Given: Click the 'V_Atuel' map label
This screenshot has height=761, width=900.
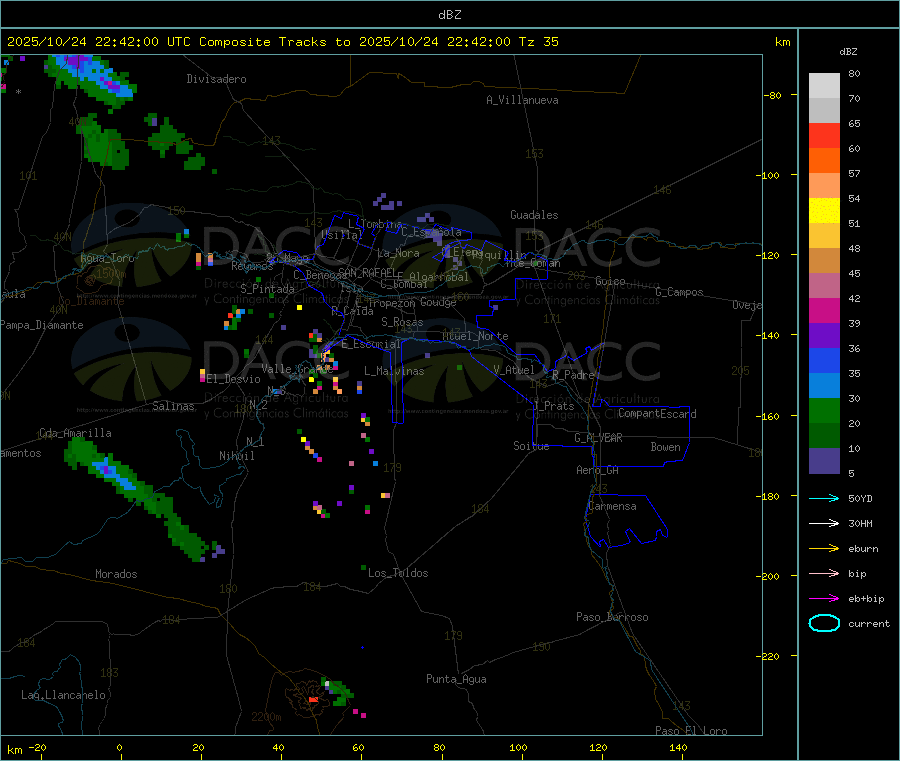Looking at the screenshot, I should pyautogui.click(x=514, y=370).
